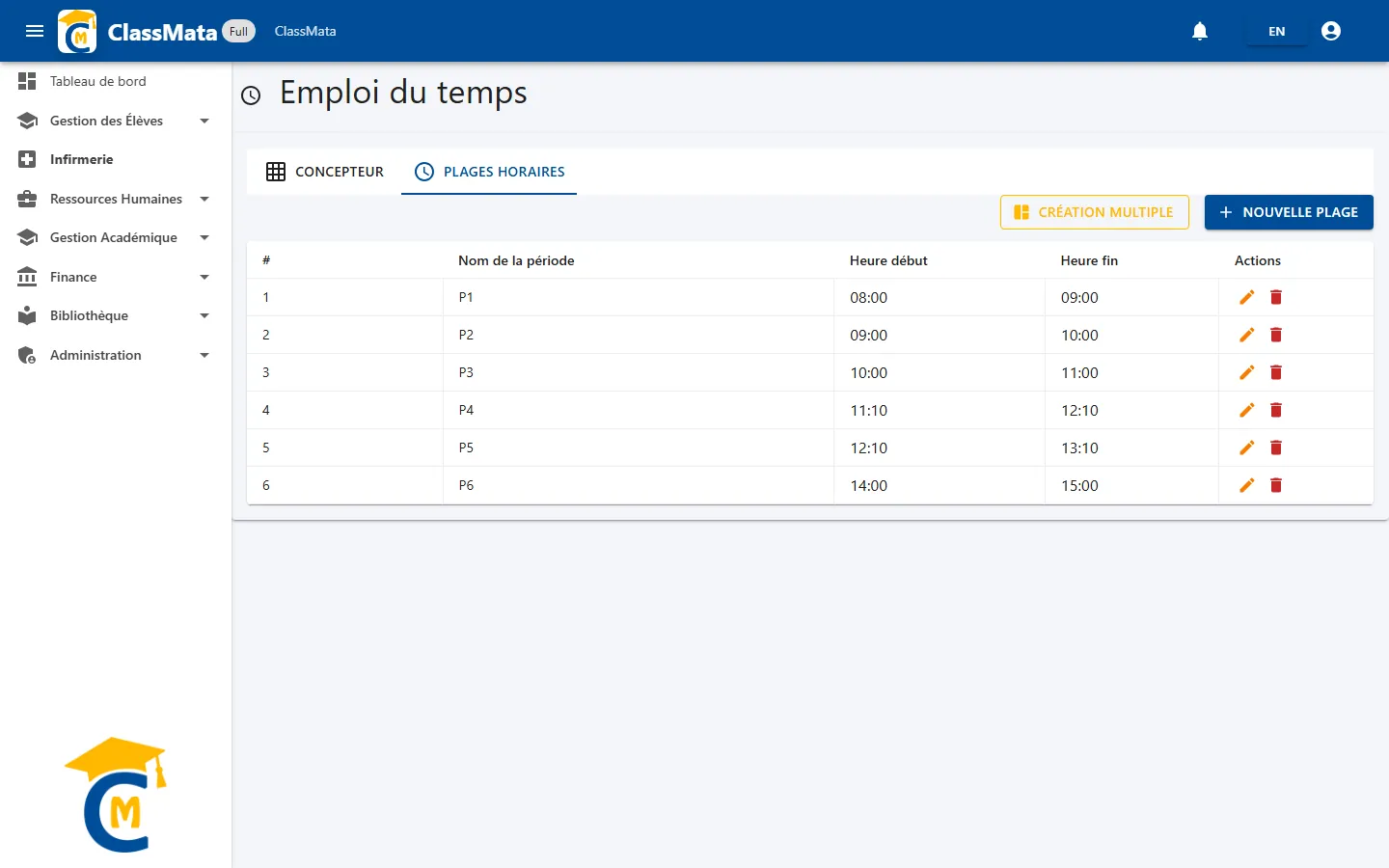Screen dimensions: 1389x868
Task: Click the Nouvelle Plage button
Action: [1289, 212]
